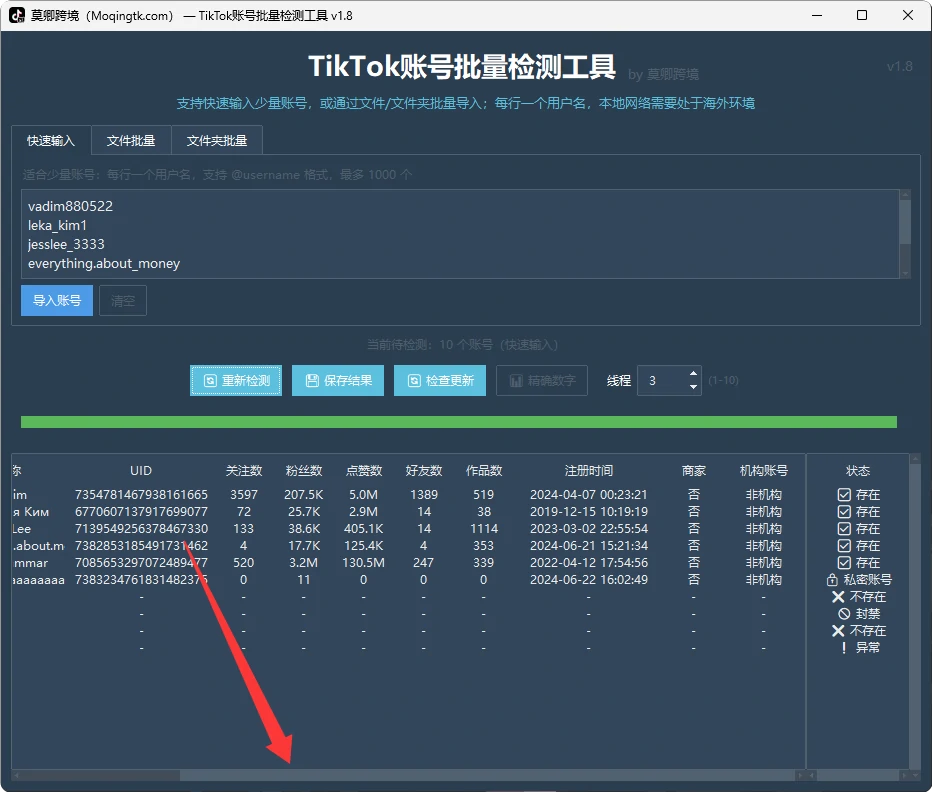Click the 商家 column header
This screenshot has width=932, height=792.
[x=694, y=470]
